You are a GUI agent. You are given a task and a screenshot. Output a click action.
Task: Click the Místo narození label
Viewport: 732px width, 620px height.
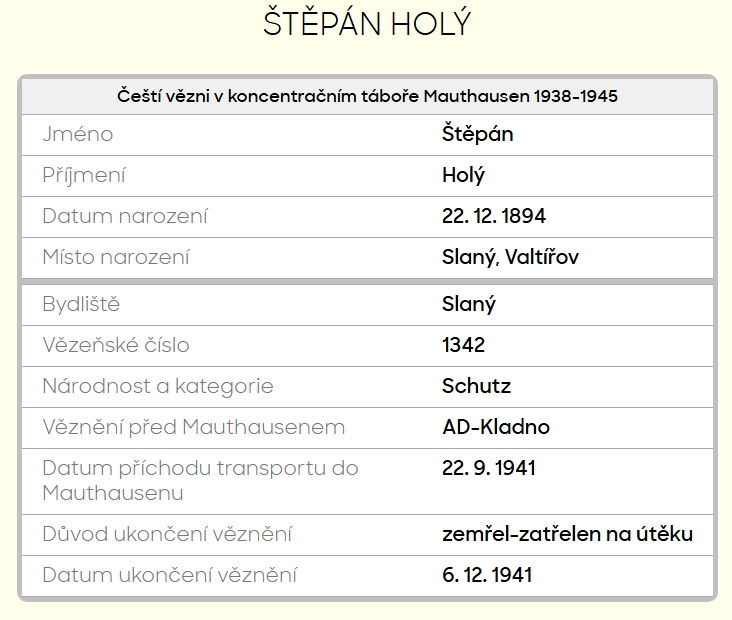[x=116, y=257]
